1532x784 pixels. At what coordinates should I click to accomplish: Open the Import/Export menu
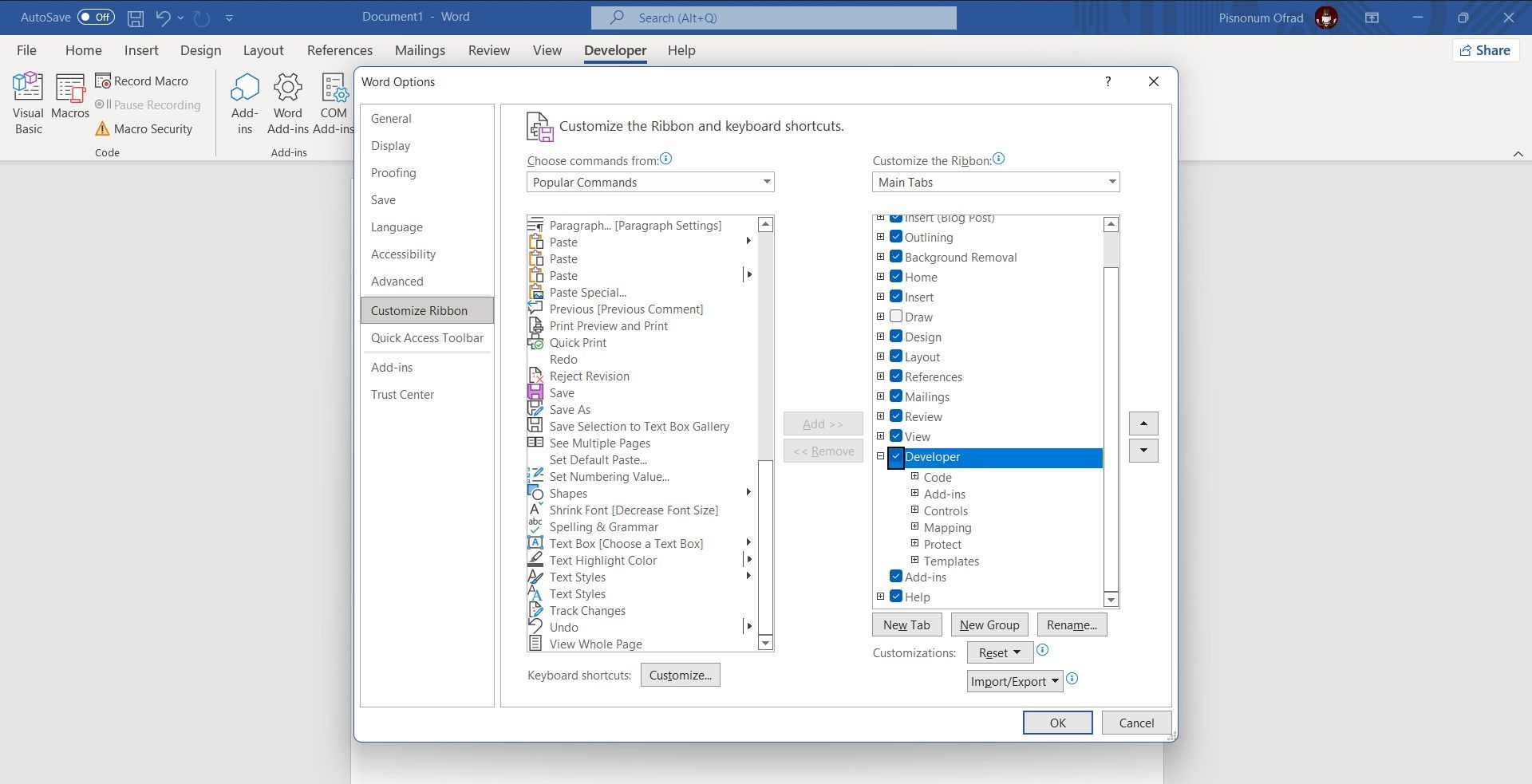[x=1013, y=680]
